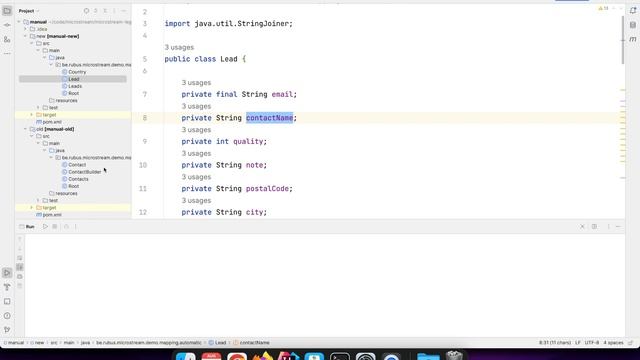
Task: Open the Build hammer tool window
Action: [7, 287]
